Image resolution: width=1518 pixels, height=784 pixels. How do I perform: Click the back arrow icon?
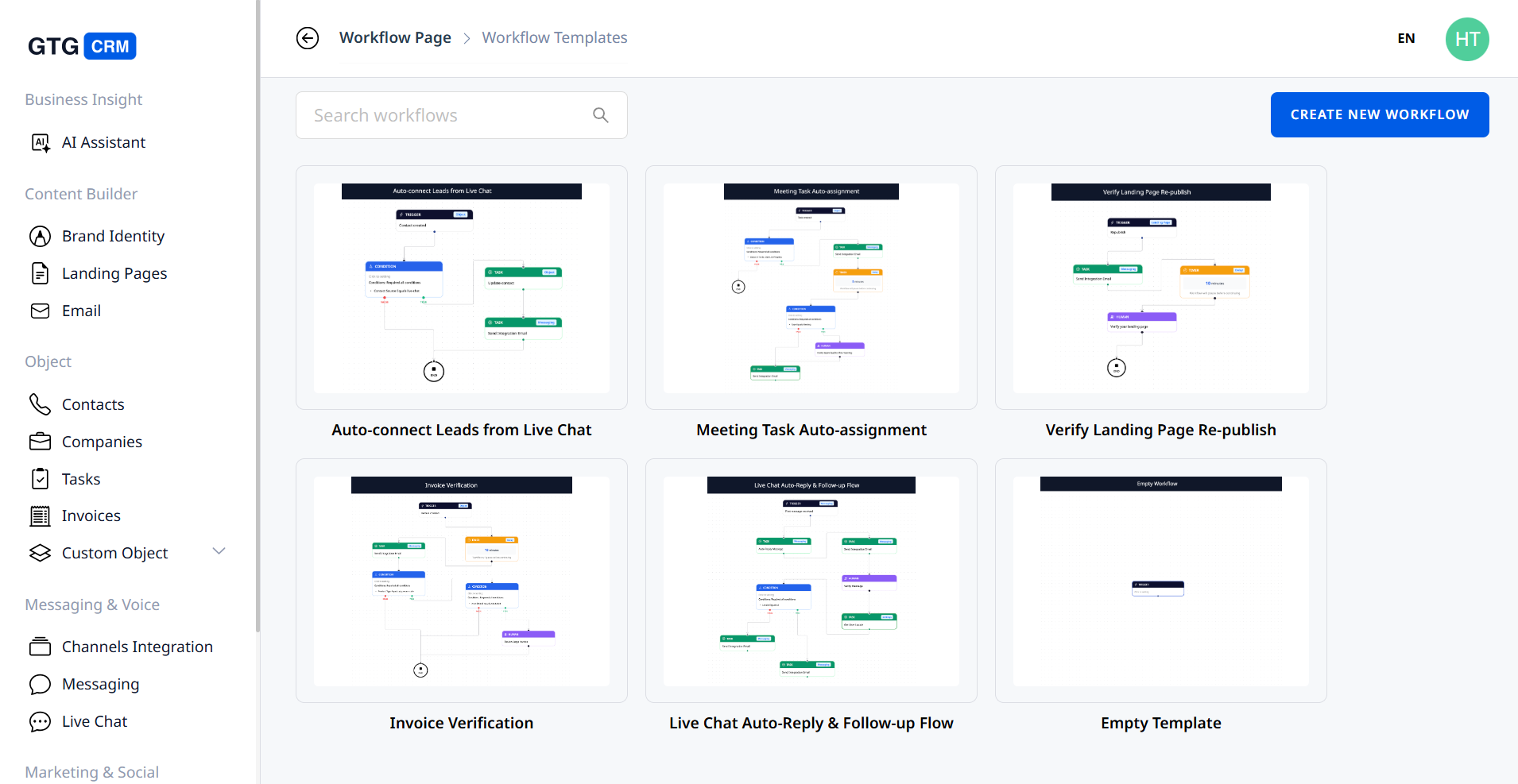308,38
